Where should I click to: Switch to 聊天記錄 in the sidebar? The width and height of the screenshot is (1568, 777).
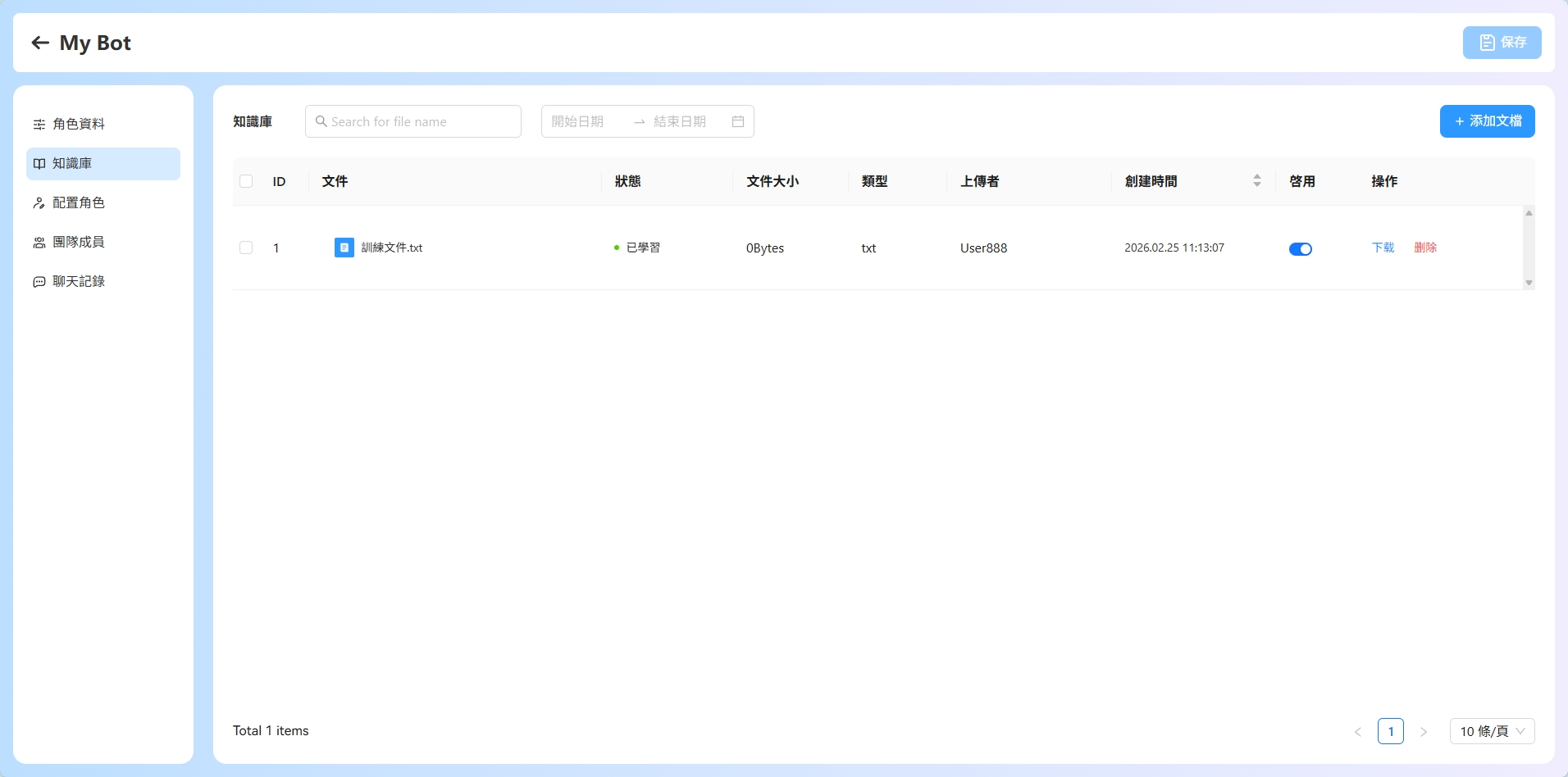(x=79, y=281)
